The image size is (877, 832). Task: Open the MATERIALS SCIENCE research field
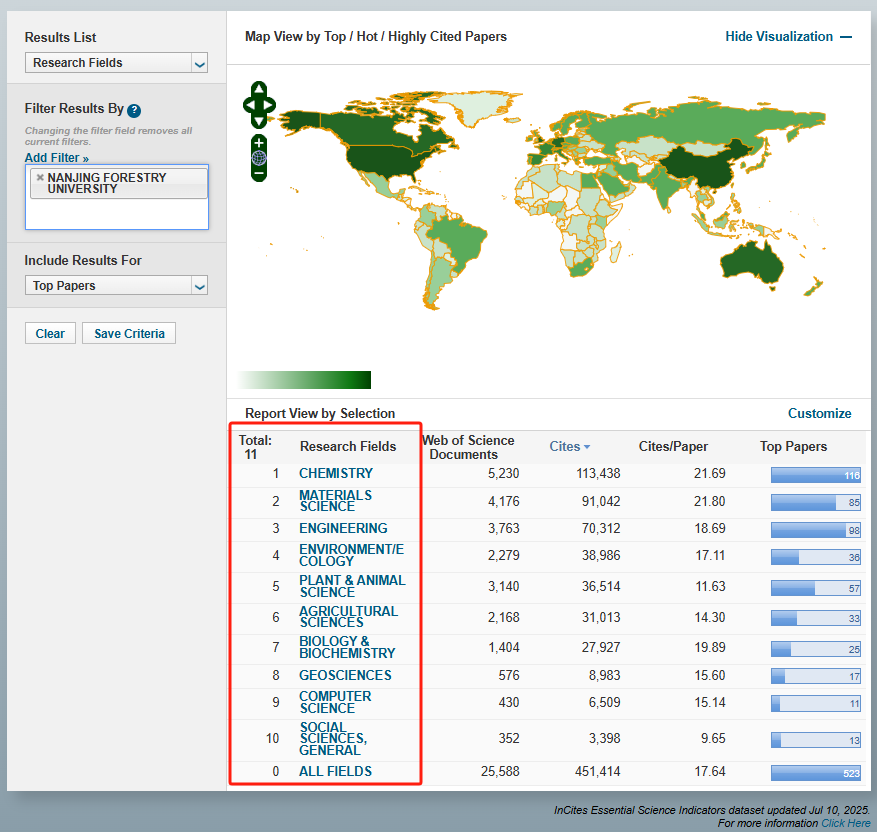[x=335, y=500]
